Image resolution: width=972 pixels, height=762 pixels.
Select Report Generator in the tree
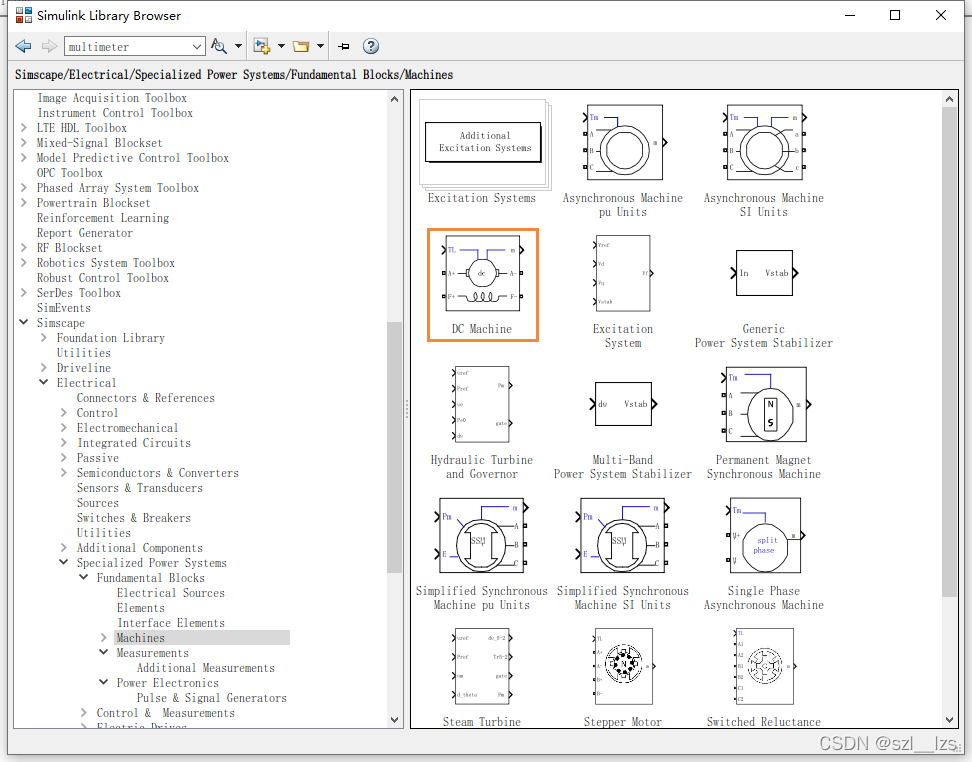[84, 233]
